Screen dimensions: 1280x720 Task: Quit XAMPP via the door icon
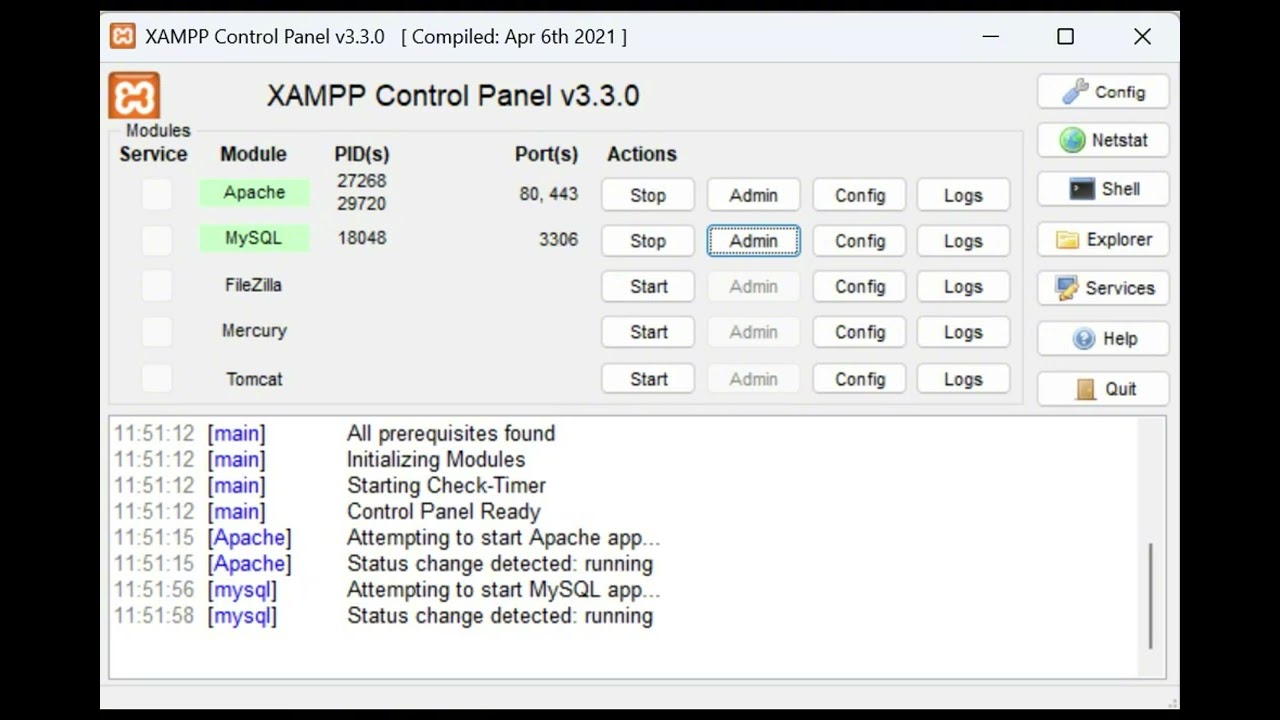coord(1086,389)
